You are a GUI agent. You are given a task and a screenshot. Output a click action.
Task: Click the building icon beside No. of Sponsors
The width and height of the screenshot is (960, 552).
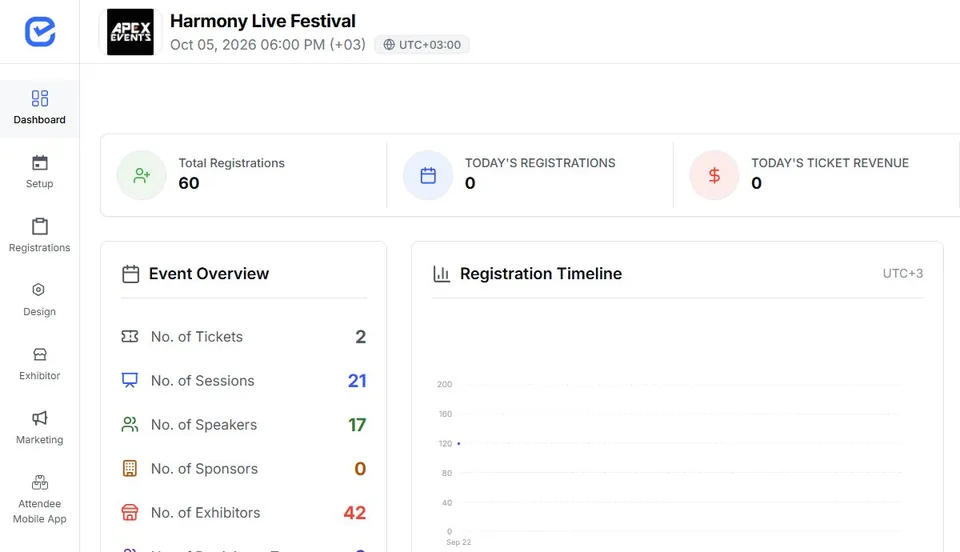(130, 468)
